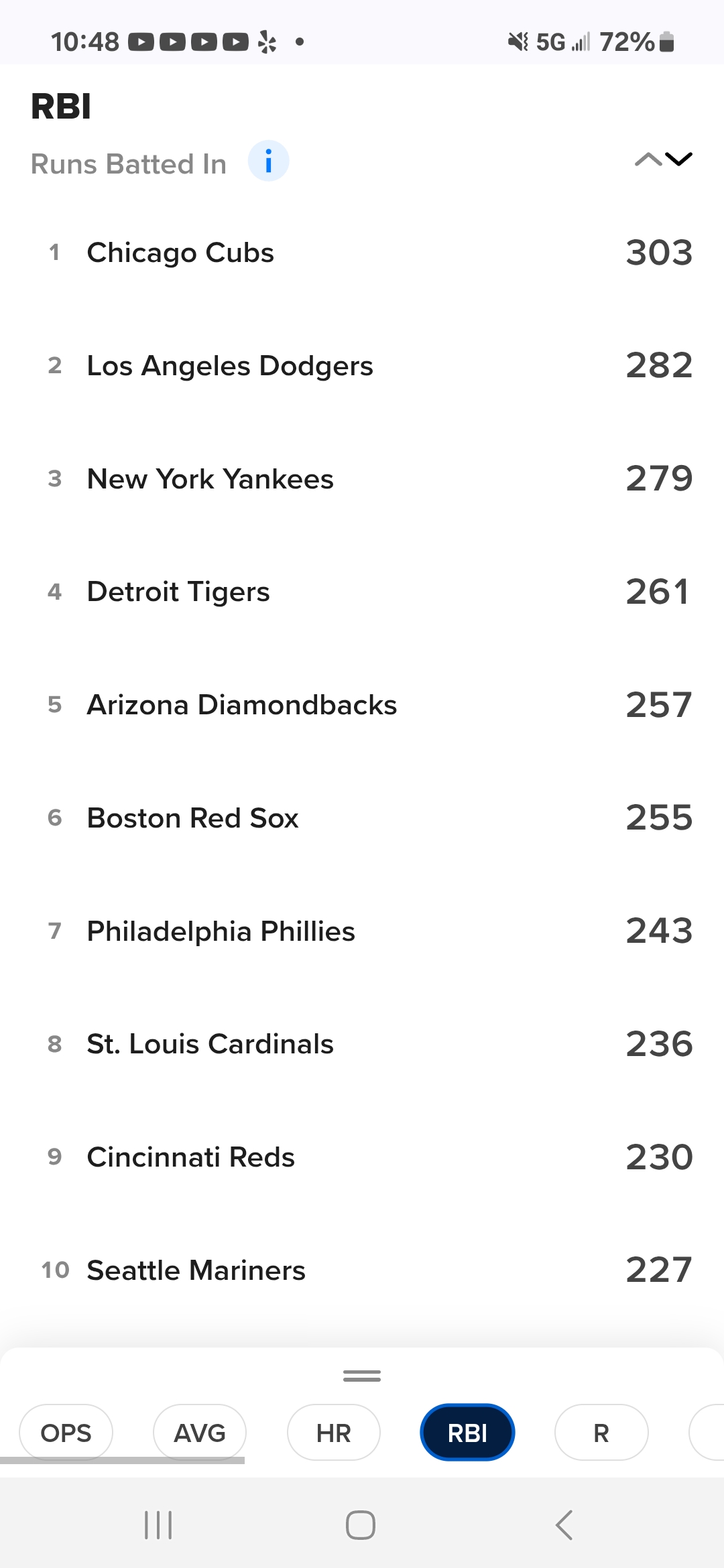
Task: Switch to the R stat chip
Action: tap(601, 1433)
